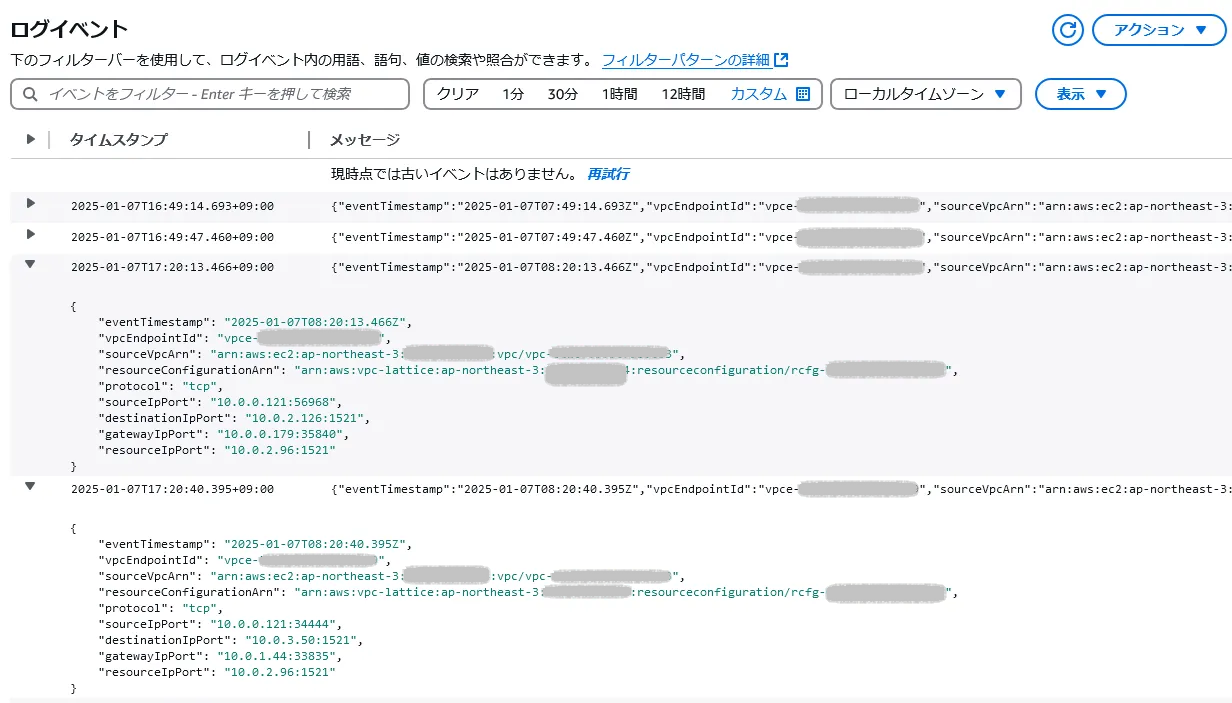Expand the 16:49:47.460 log event row
The height and width of the screenshot is (703, 1232).
tap(30, 235)
